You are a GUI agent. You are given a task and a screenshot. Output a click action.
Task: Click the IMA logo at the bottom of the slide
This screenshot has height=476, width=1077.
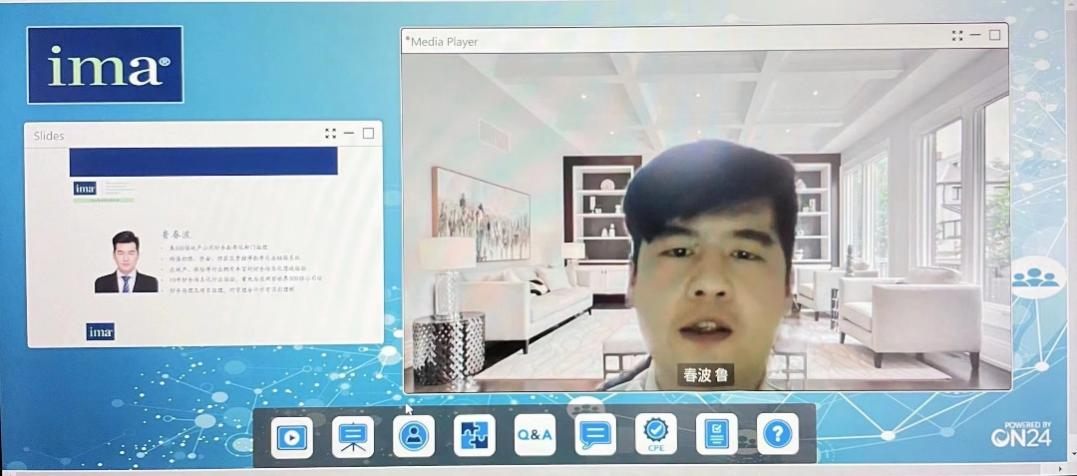pyautogui.click(x=100, y=331)
